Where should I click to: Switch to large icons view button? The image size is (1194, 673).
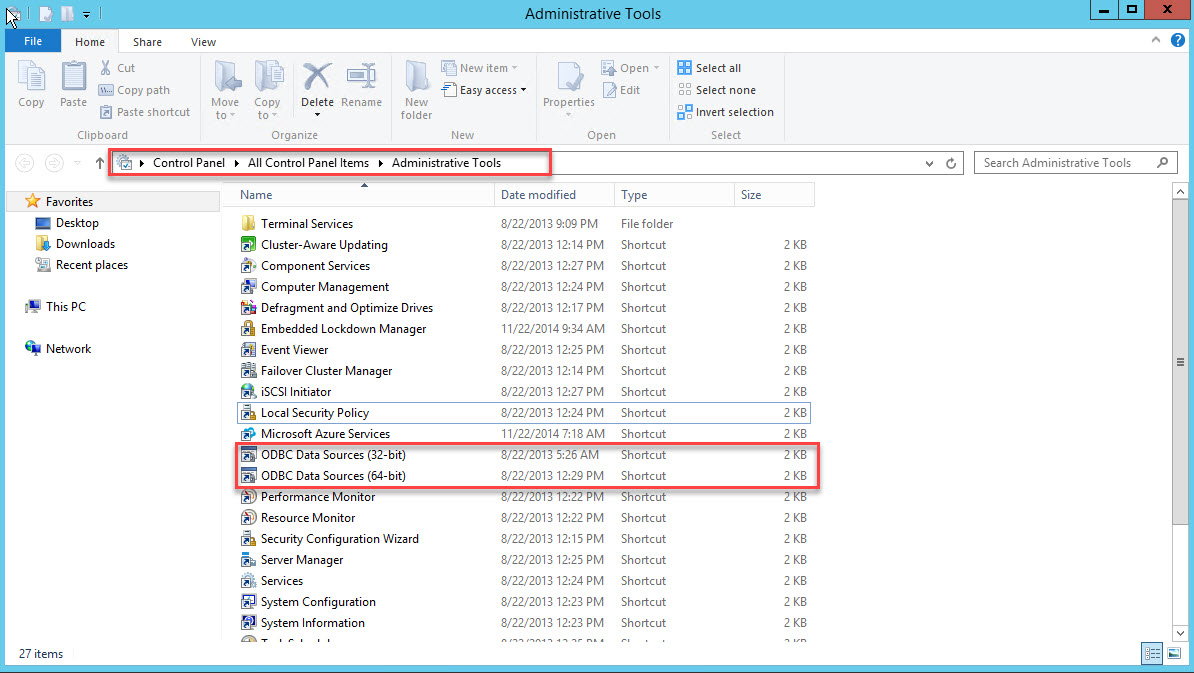click(x=1174, y=653)
